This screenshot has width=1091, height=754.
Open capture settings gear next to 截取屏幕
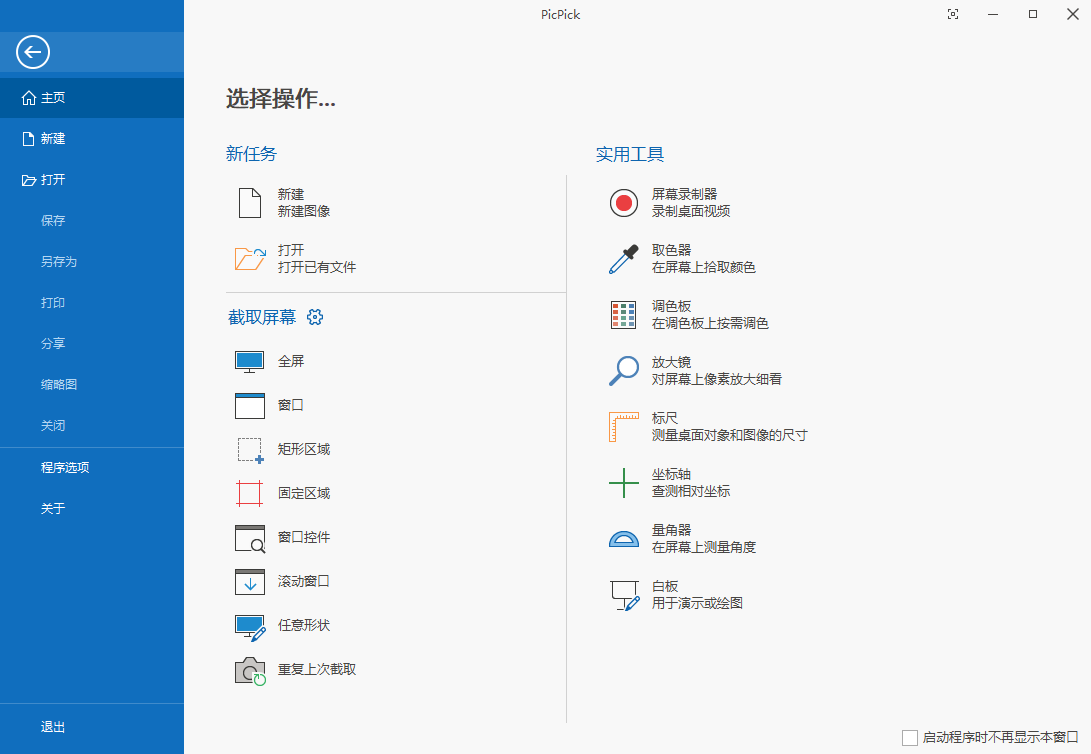pos(315,318)
